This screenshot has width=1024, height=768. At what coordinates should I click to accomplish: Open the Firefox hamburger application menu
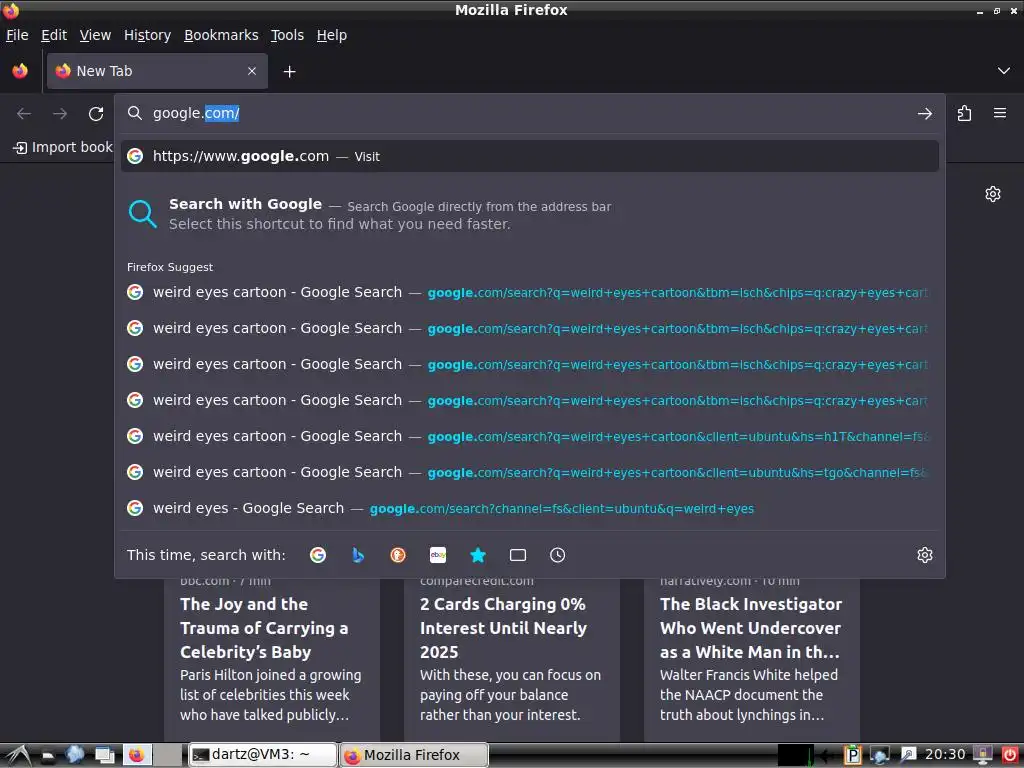(x=1000, y=113)
